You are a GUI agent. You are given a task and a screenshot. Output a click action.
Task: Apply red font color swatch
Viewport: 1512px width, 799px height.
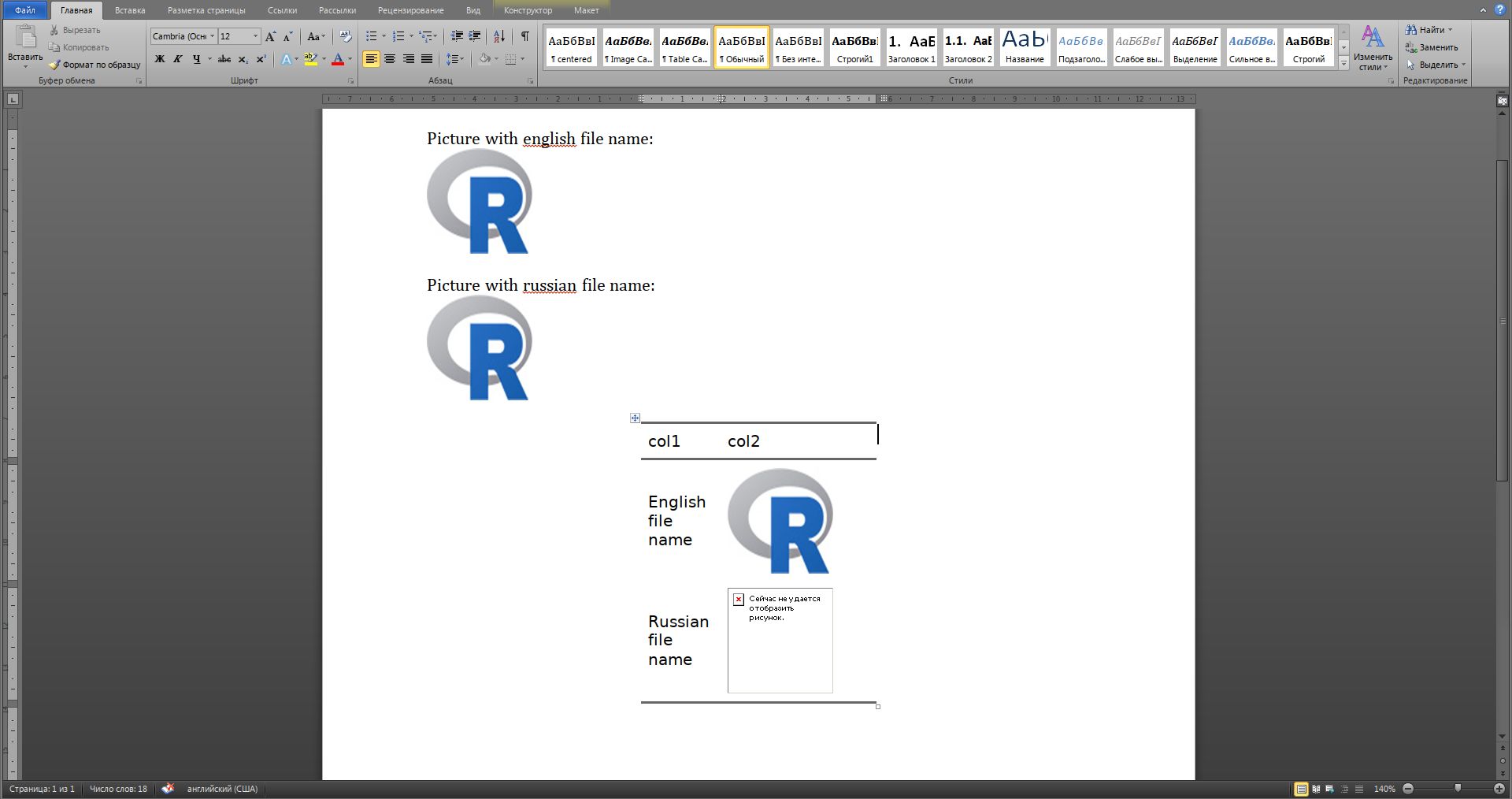pos(338,59)
